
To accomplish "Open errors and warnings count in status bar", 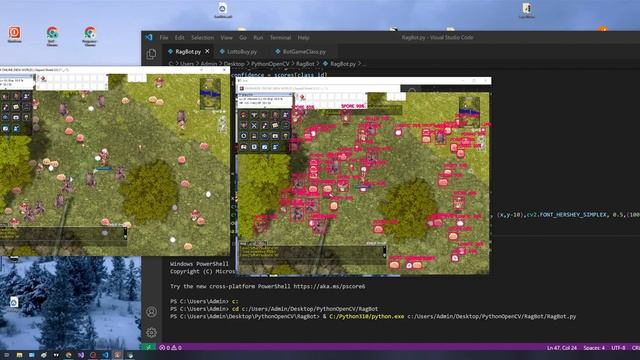I will pos(171,348).
